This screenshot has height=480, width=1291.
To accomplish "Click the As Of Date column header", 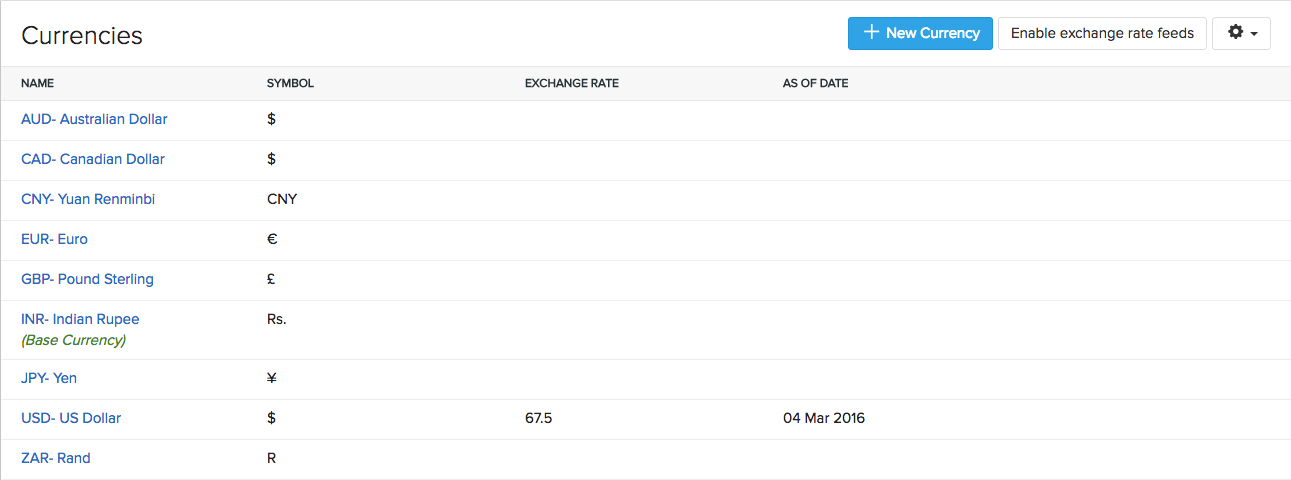I will click(815, 83).
